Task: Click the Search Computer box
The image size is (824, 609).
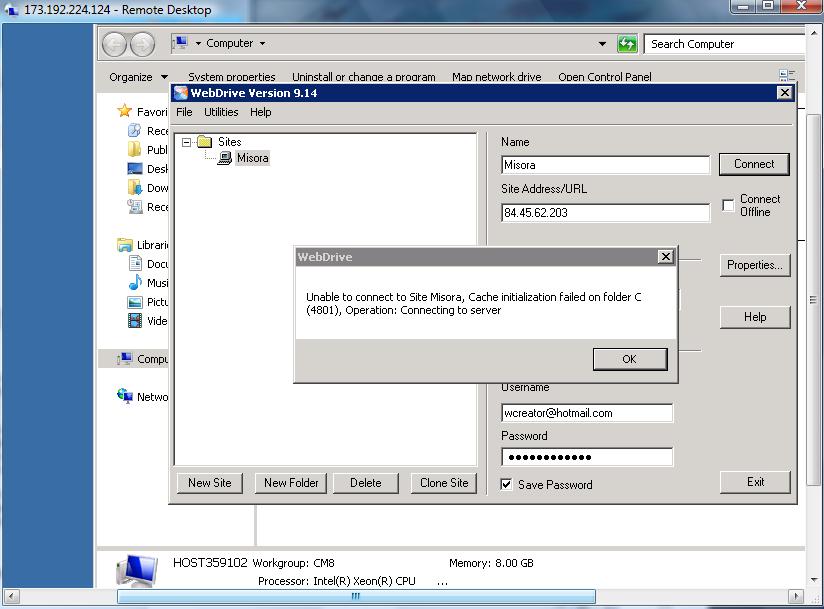Action: (725, 44)
